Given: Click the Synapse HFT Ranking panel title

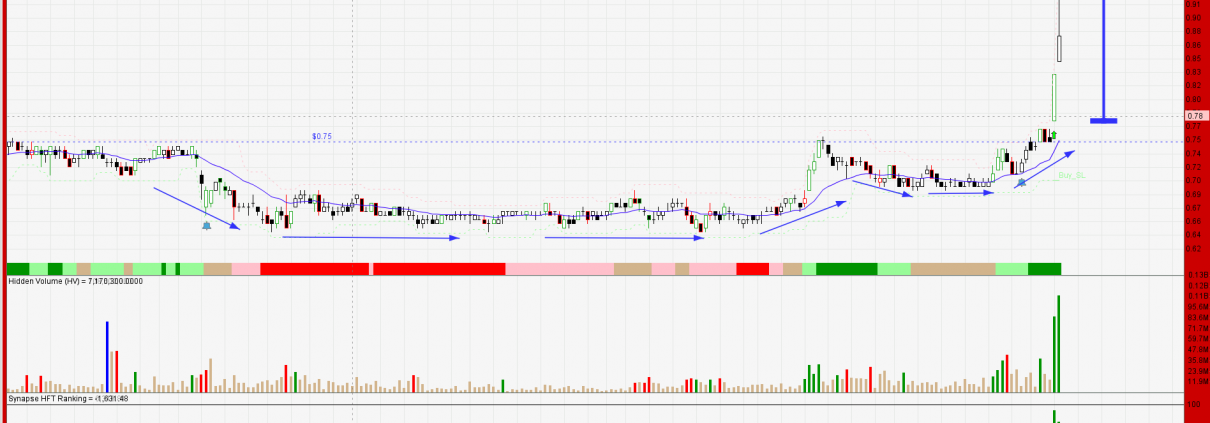Looking at the screenshot, I should tap(68, 399).
